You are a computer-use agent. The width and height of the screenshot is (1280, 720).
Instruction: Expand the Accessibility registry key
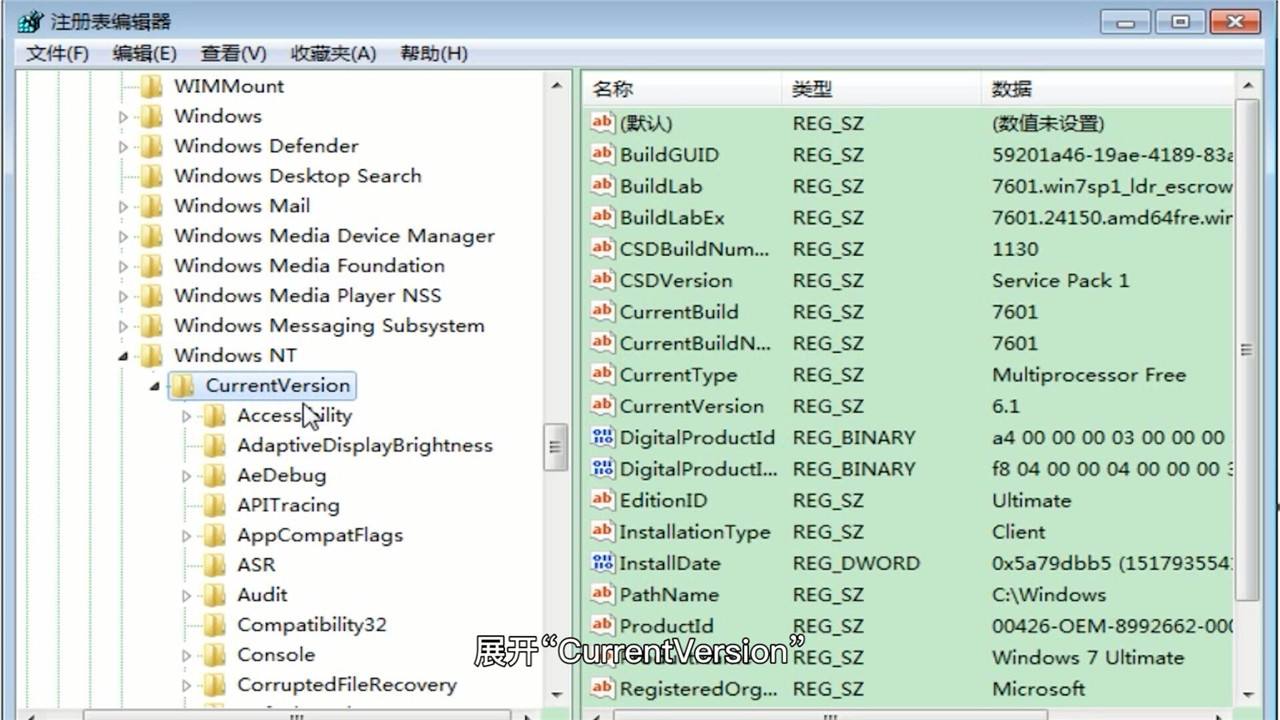point(186,415)
